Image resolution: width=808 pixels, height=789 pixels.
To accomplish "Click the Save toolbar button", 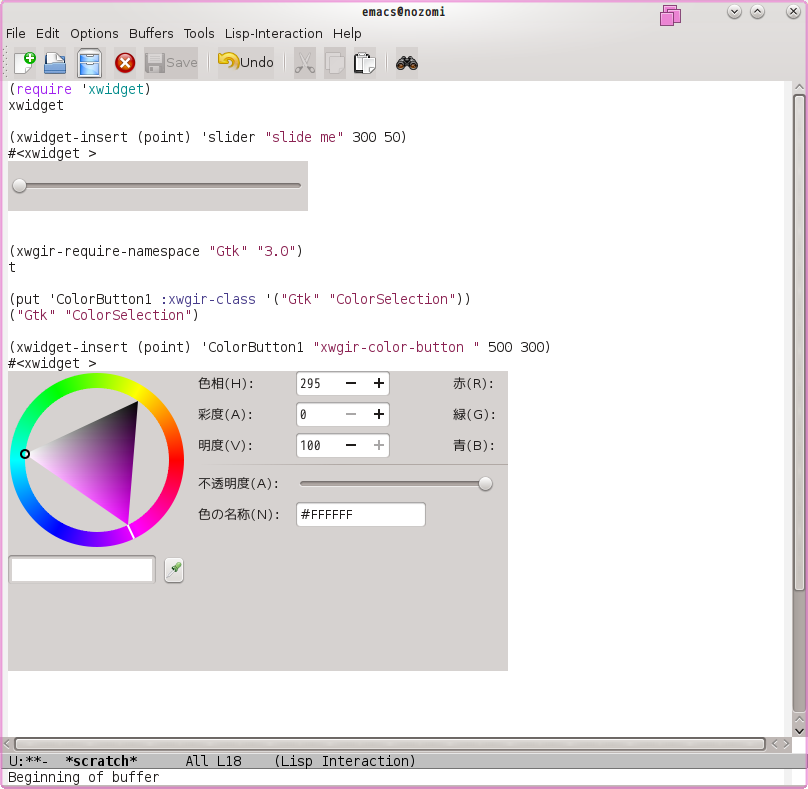I will [x=171, y=63].
